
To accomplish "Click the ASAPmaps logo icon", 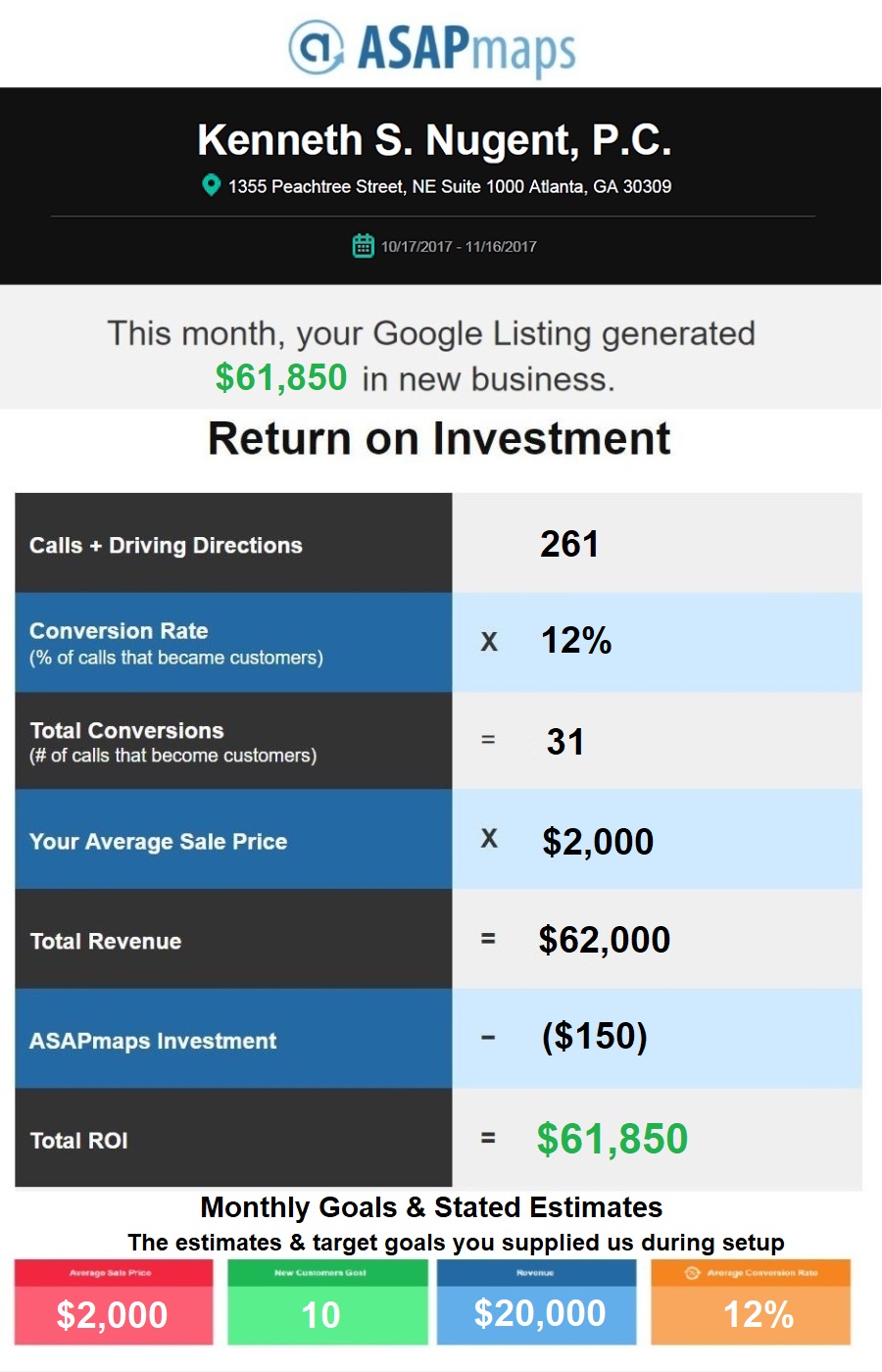I will [x=316, y=46].
